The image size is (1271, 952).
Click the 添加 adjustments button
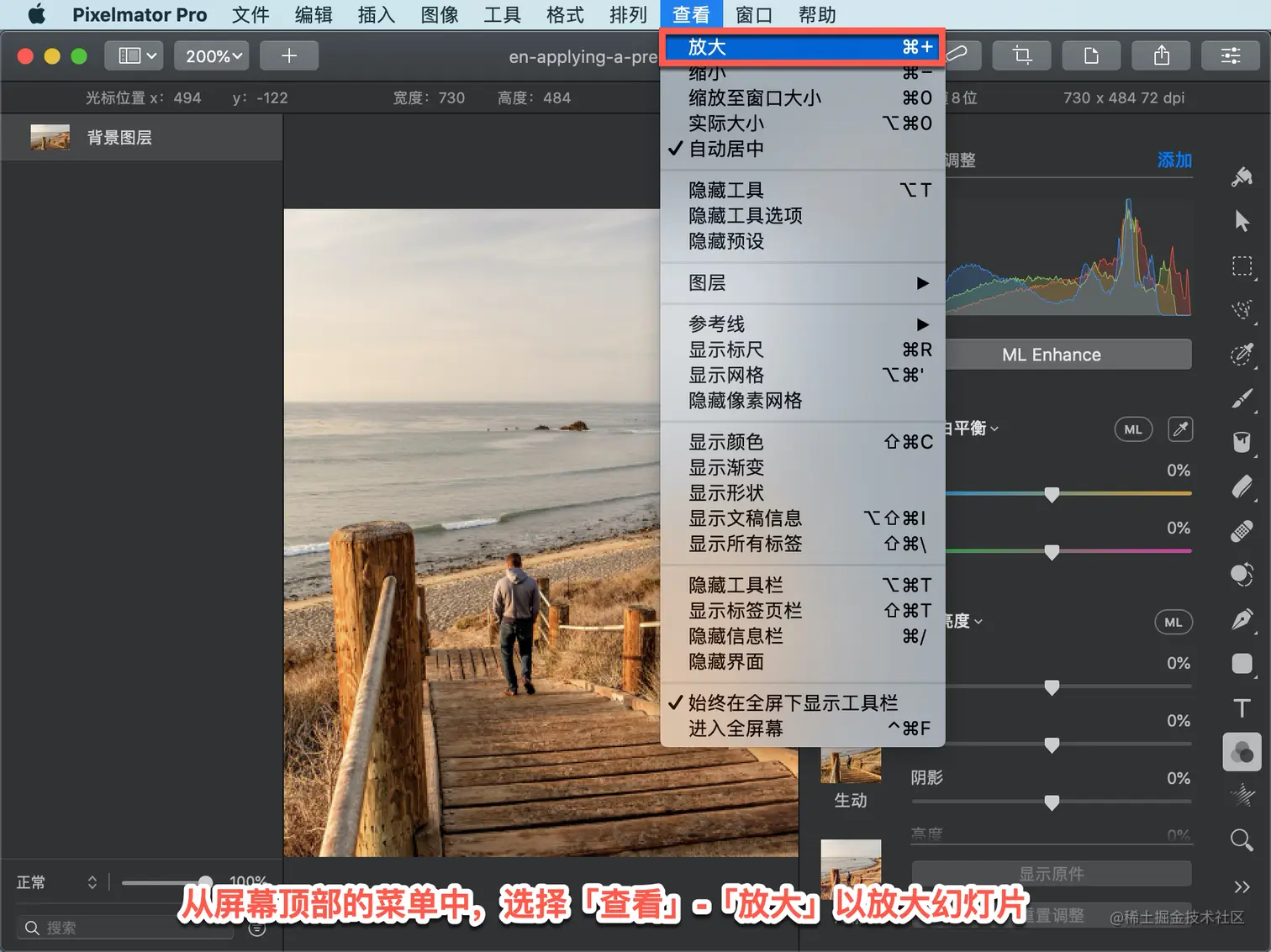pos(1174,160)
